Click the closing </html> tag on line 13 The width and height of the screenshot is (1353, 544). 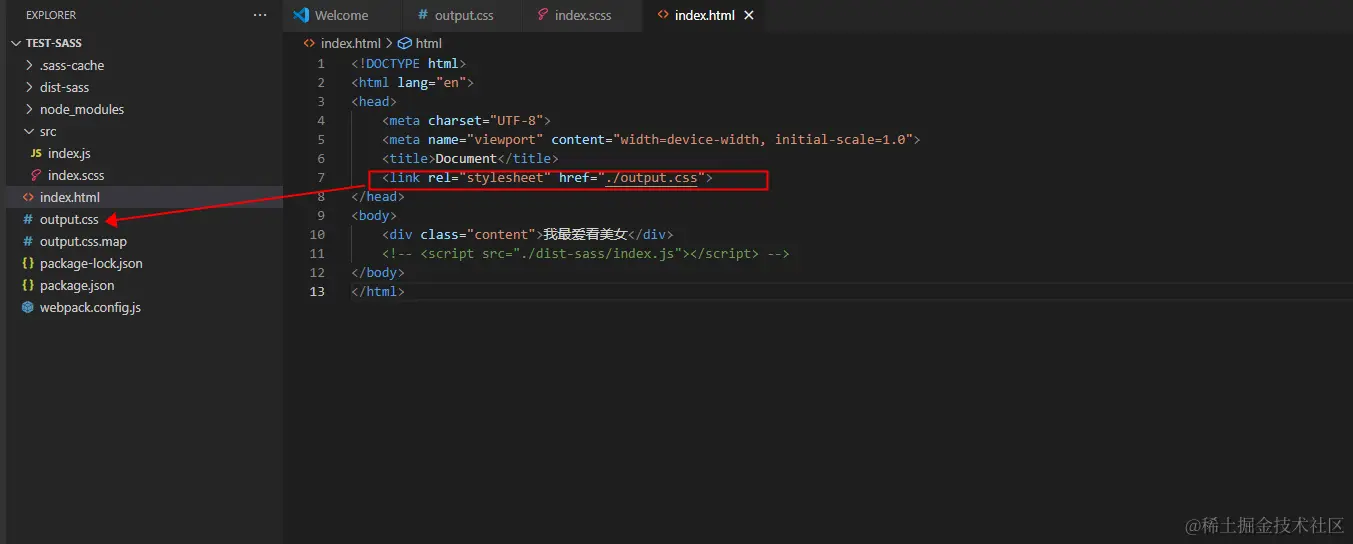pos(378,292)
